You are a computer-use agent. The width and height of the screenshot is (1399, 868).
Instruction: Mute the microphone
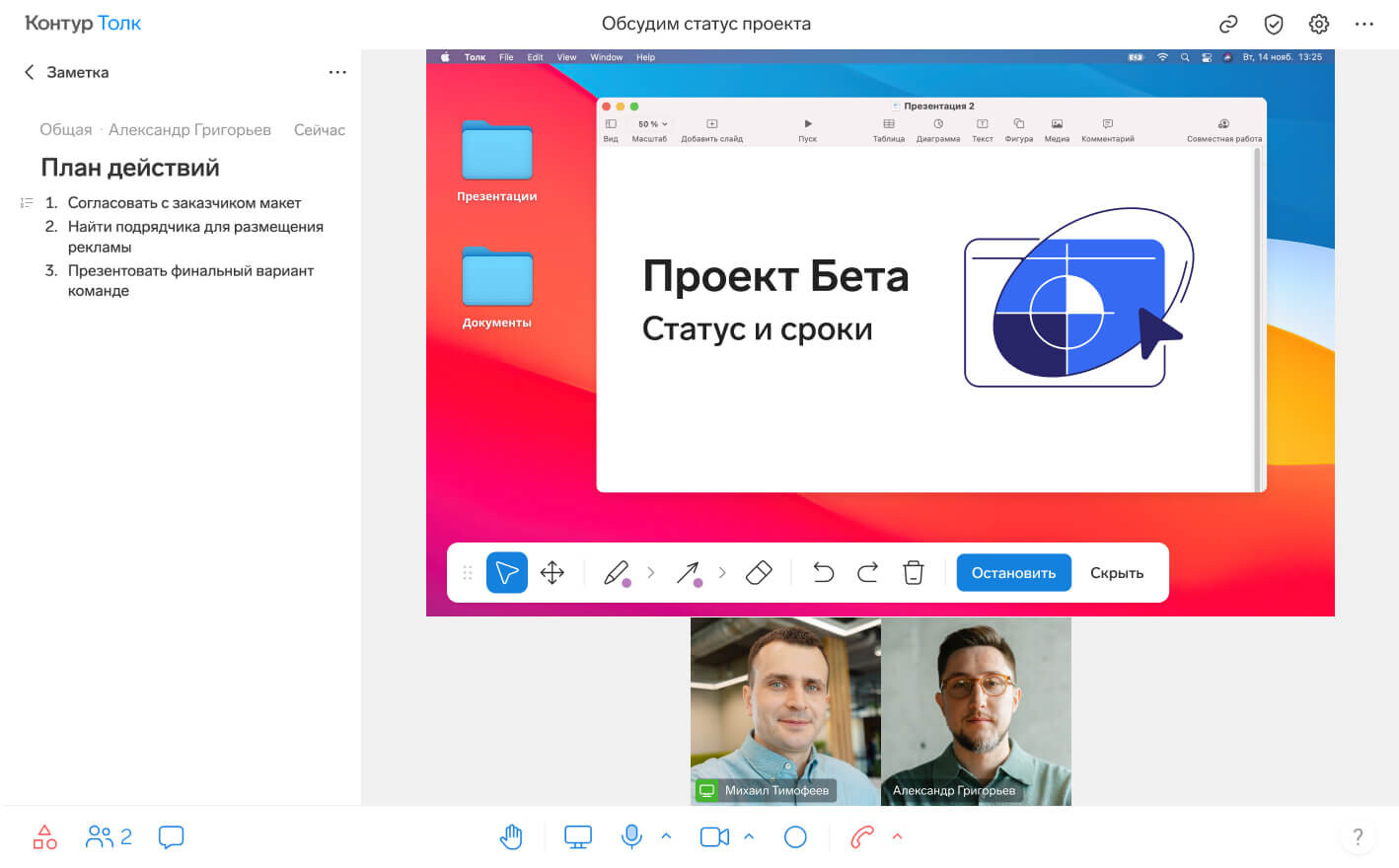point(631,837)
